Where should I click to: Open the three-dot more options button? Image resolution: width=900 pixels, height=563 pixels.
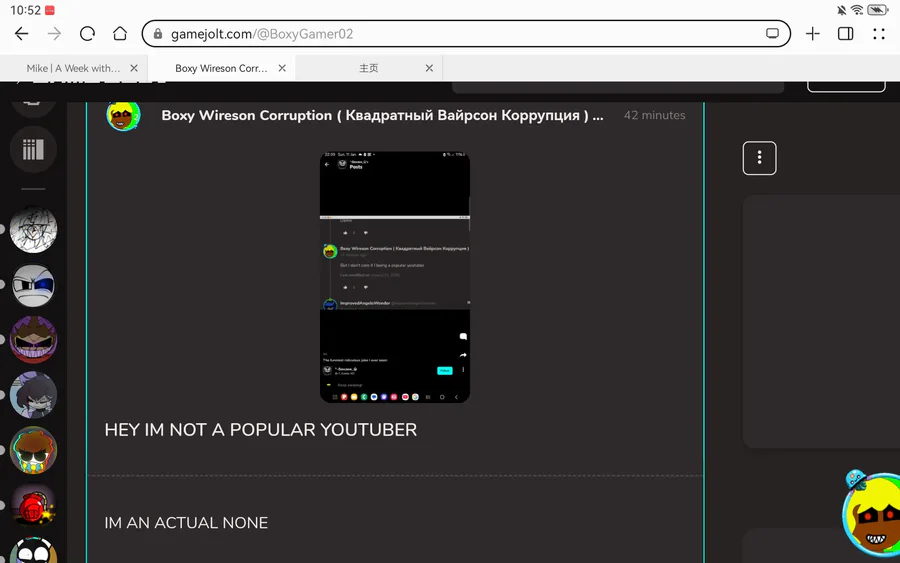[x=759, y=158]
